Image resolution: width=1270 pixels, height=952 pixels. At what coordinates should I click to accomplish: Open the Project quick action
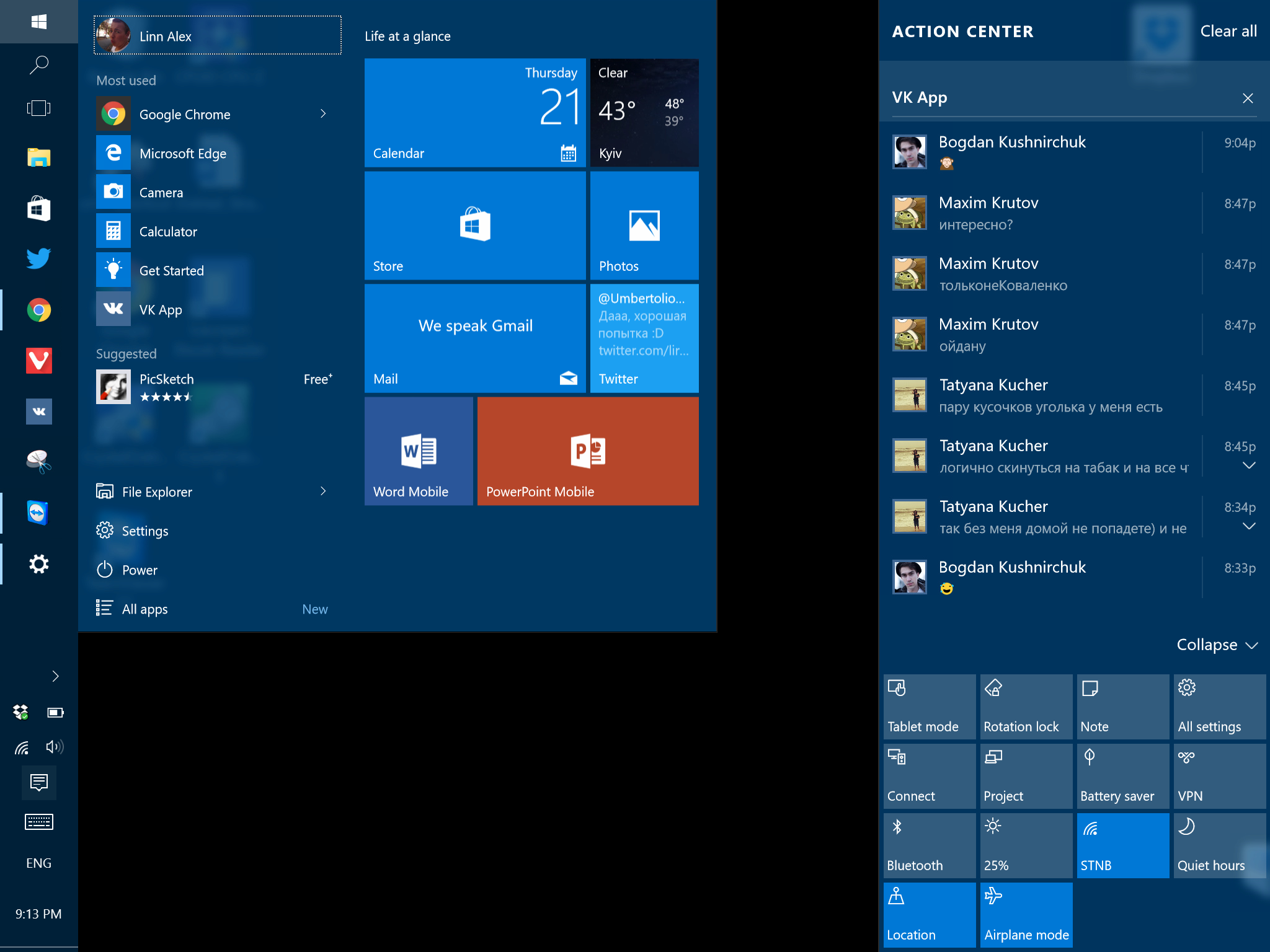[1026, 776]
